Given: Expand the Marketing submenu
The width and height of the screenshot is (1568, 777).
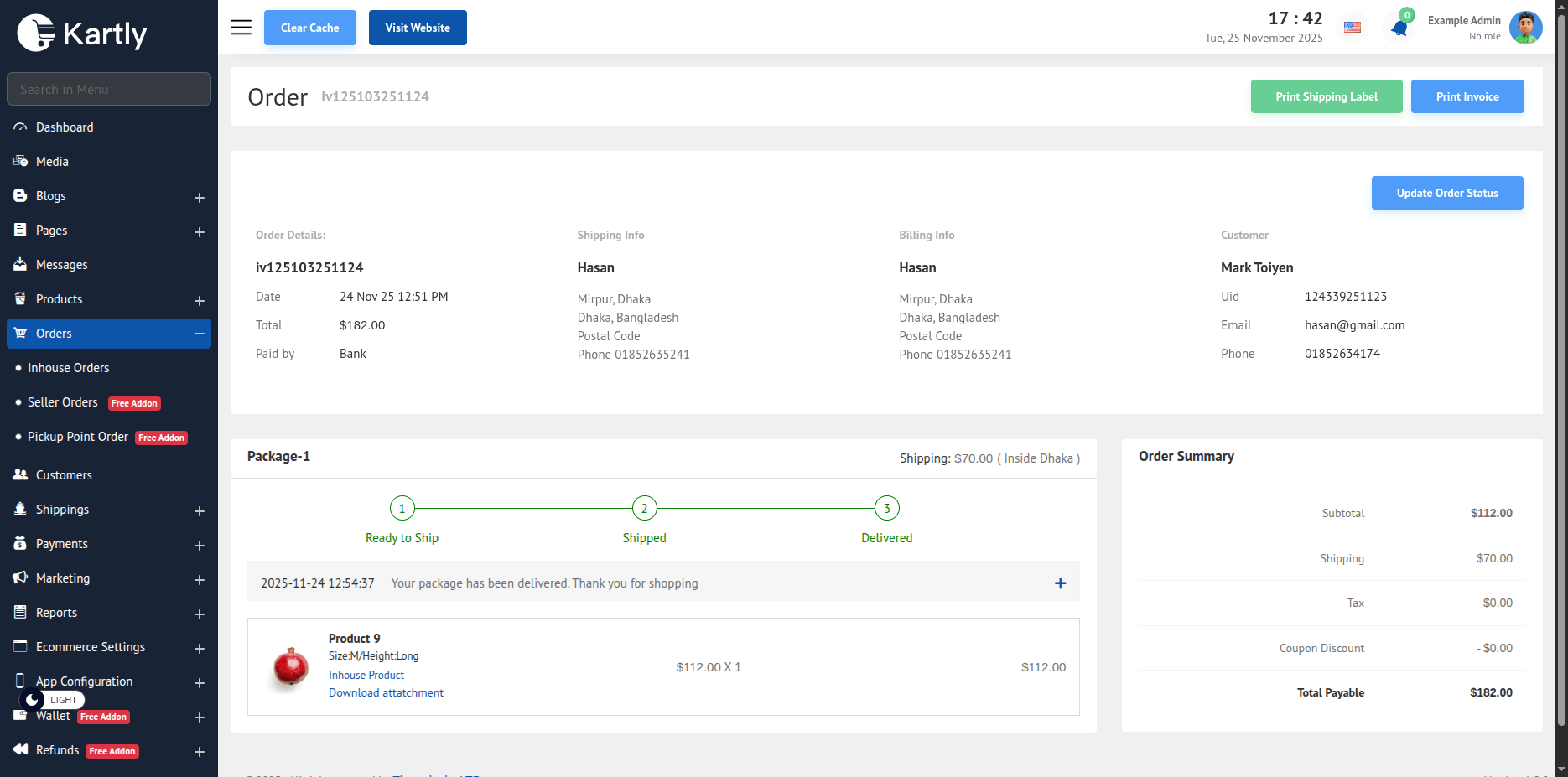Looking at the screenshot, I should [x=200, y=579].
